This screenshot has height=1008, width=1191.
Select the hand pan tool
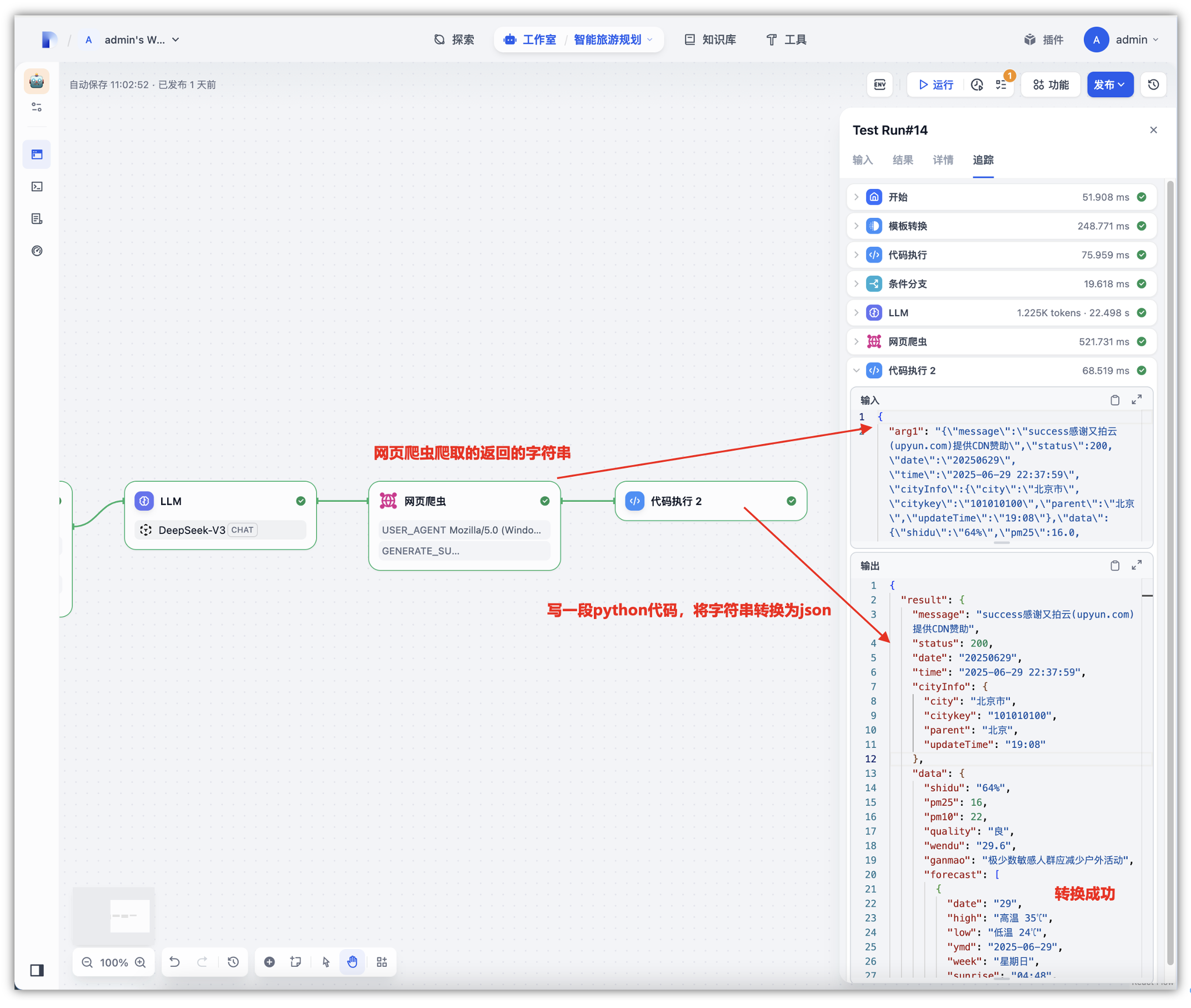coord(352,962)
